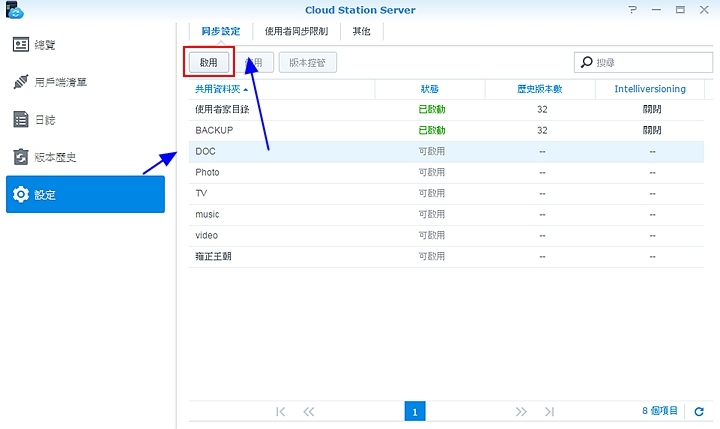The height and width of the screenshot is (429, 720).
Task: Sort by the 歷史版本數 column header
Action: pyautogui.click(x=540, y=89)
